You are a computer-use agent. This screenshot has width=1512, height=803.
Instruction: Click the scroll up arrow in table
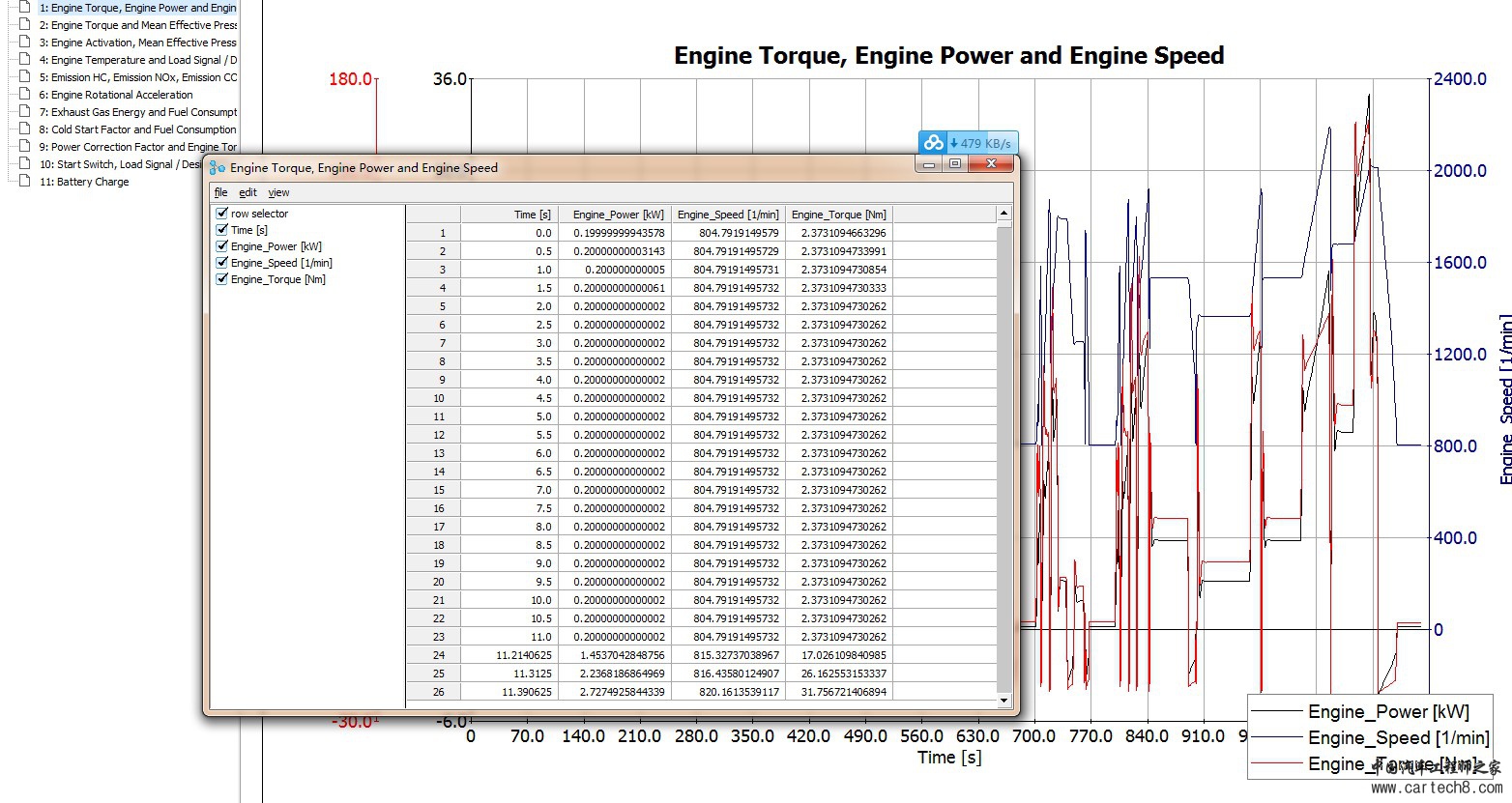pyautogui.click(x=1003, y=214)
